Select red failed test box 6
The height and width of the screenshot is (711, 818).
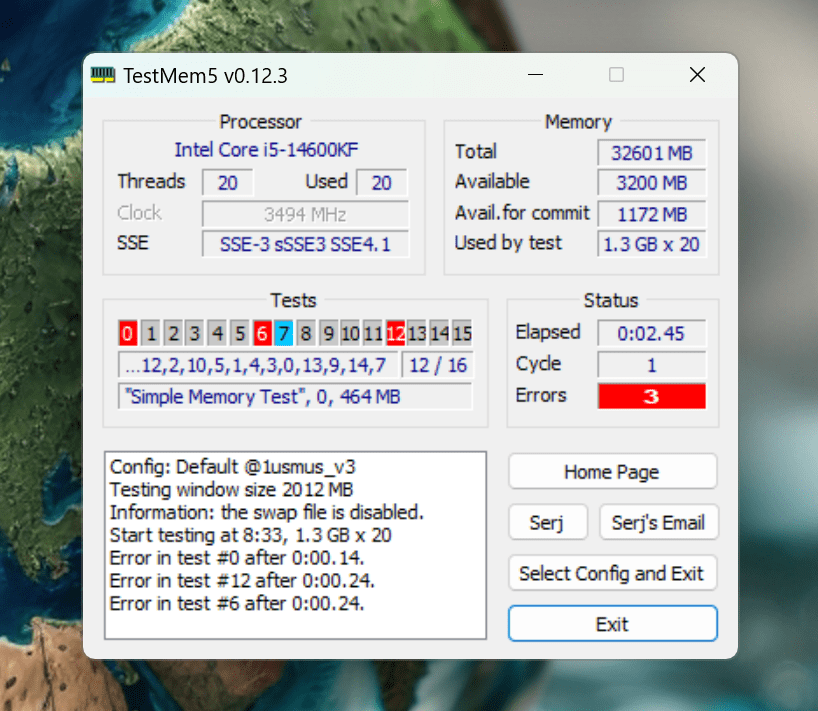tap(262, 333)
